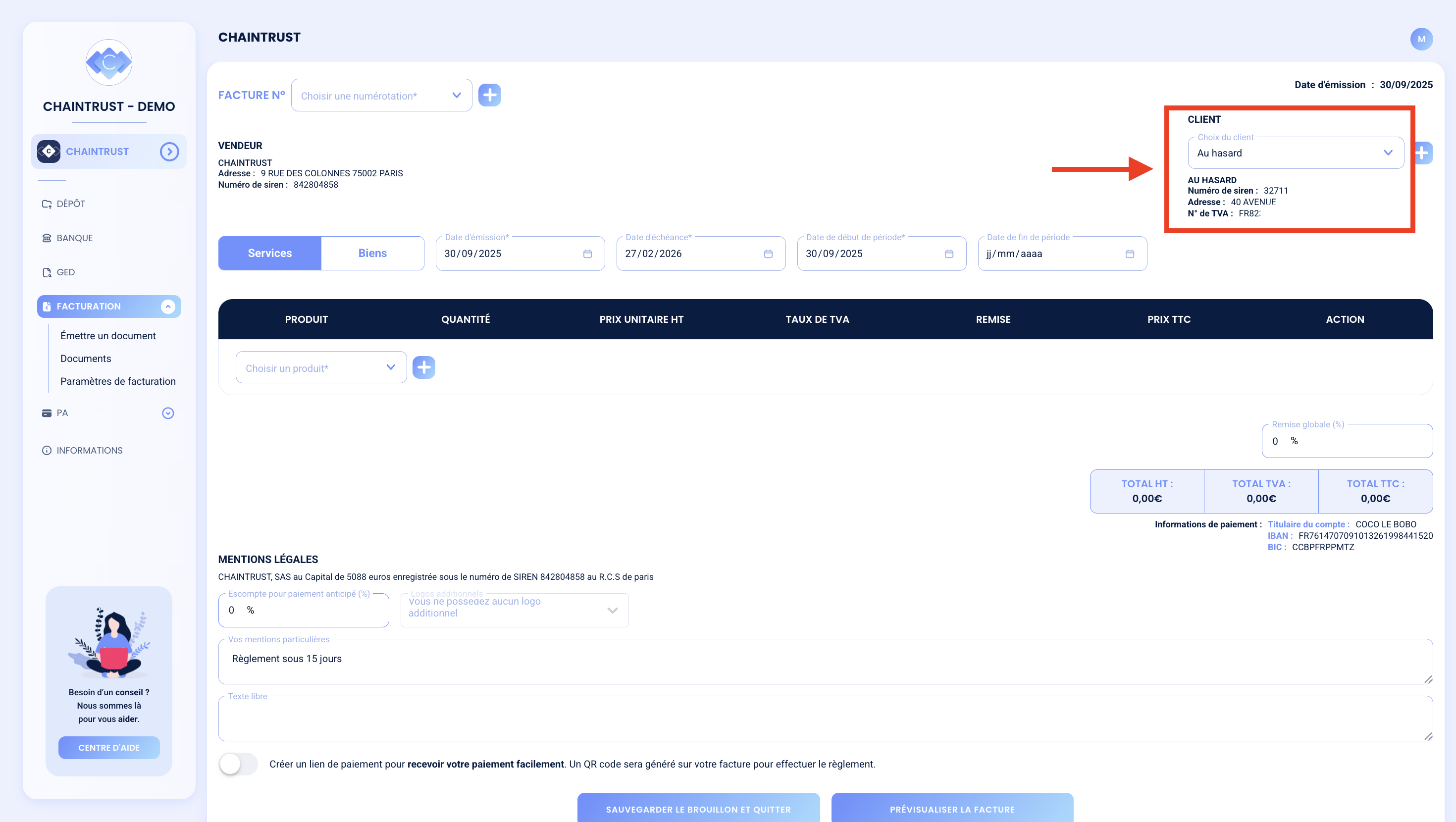Click the TOTAL HT value box

1147,491
